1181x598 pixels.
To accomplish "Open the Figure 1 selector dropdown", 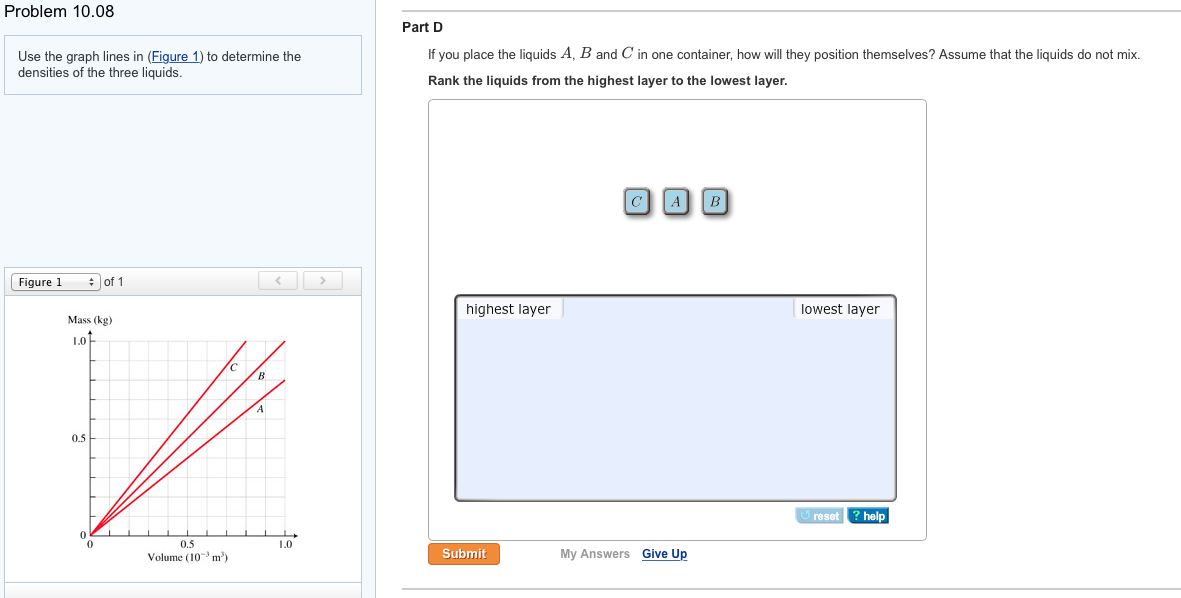I will tap(54, 281).
